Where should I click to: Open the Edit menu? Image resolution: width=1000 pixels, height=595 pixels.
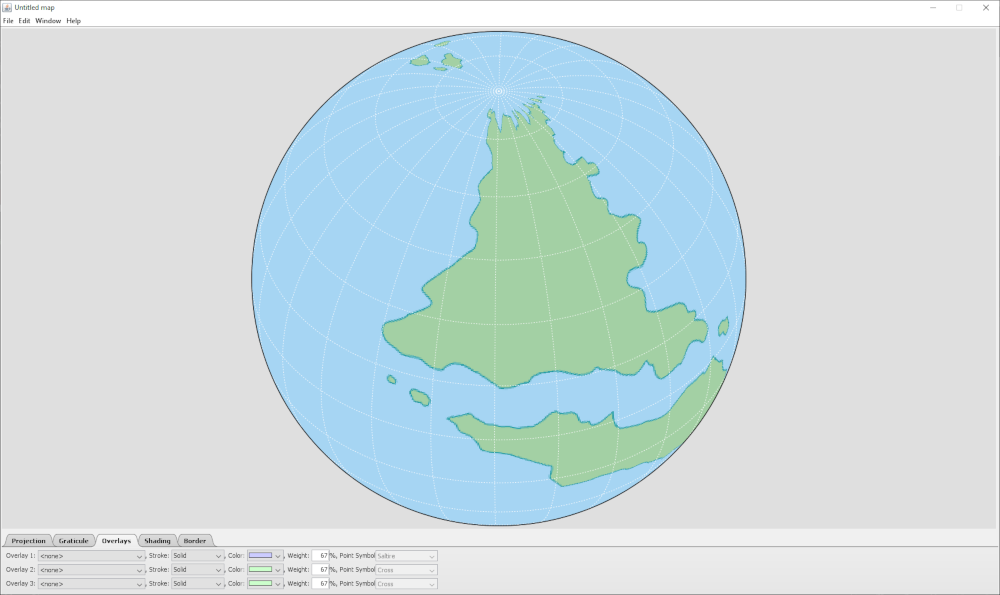point(24,21)
